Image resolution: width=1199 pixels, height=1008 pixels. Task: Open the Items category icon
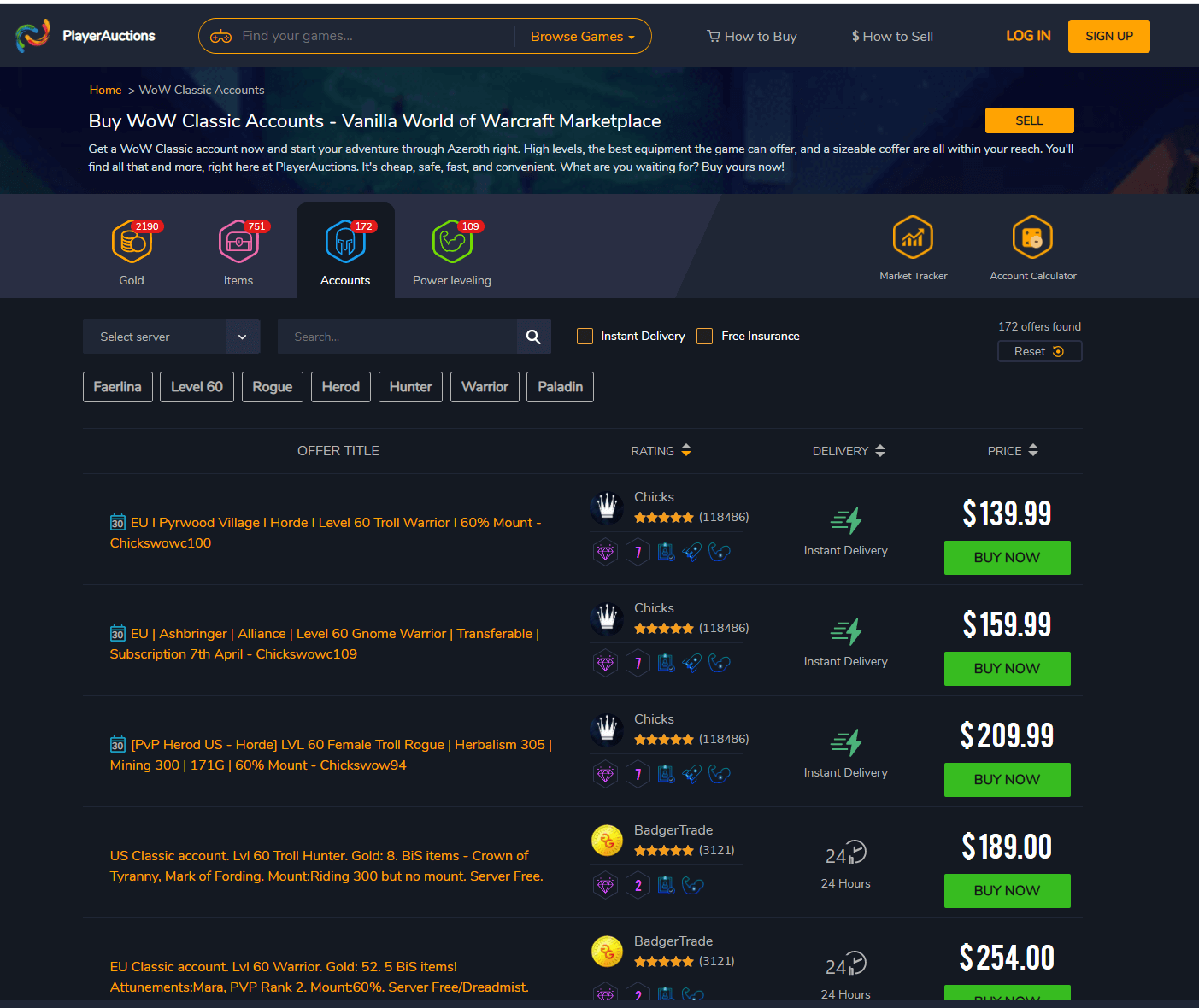point(238,241)
